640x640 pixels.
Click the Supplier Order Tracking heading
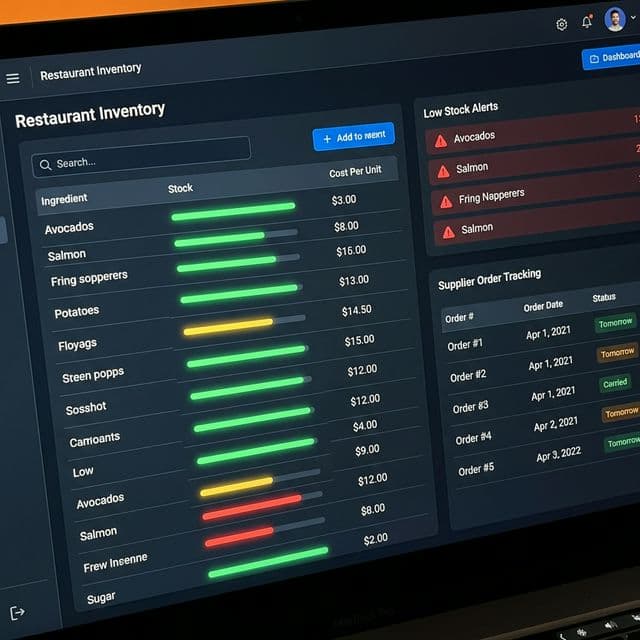click(x=489, y=279)
